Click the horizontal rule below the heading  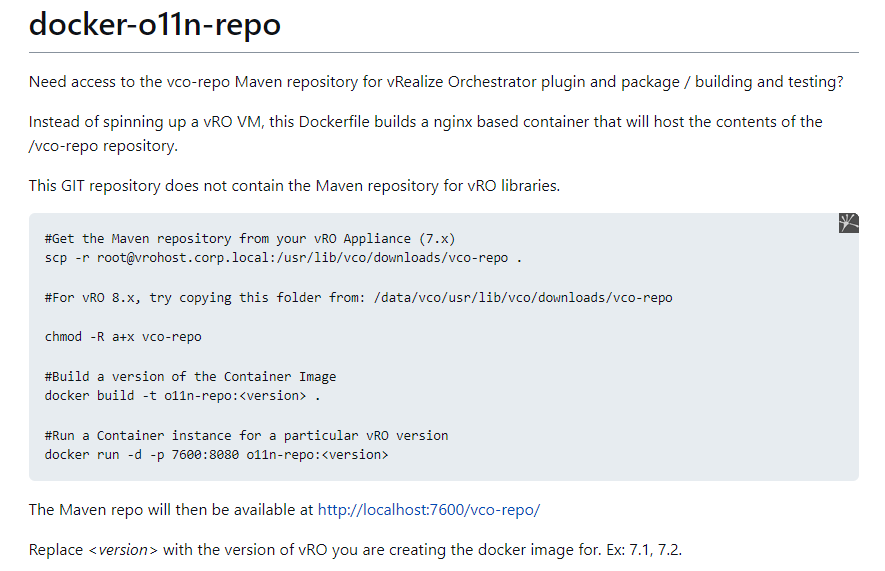(443, 52)
